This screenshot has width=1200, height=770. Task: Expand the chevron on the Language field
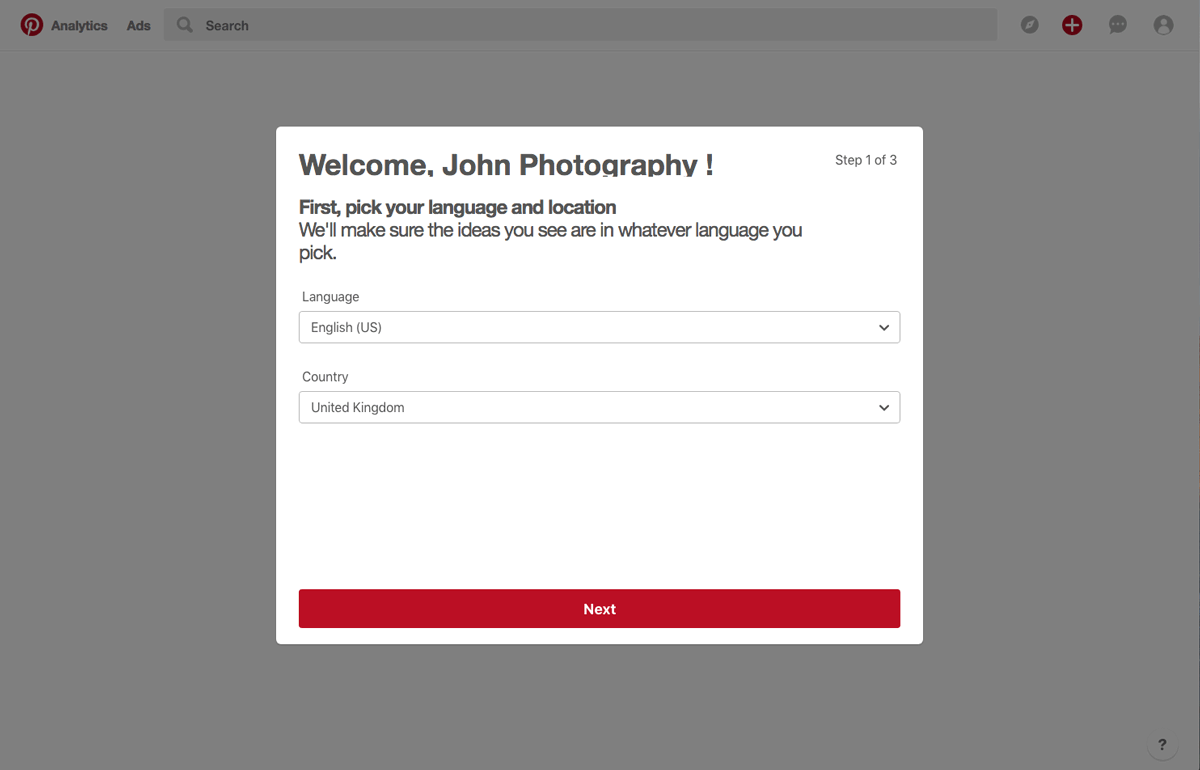[884, 327]
